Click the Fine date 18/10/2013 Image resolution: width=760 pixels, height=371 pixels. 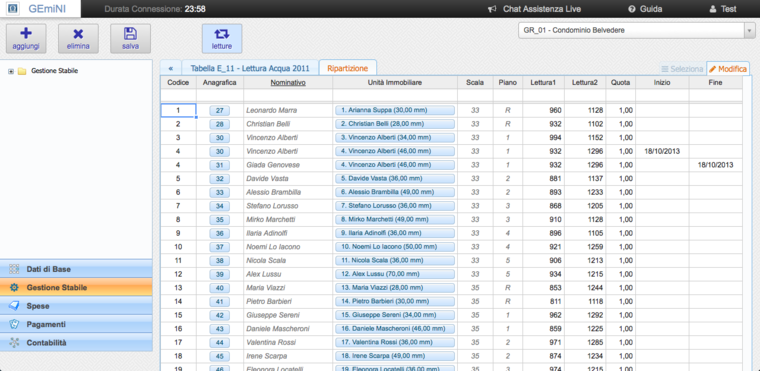(x=715, y=165)
